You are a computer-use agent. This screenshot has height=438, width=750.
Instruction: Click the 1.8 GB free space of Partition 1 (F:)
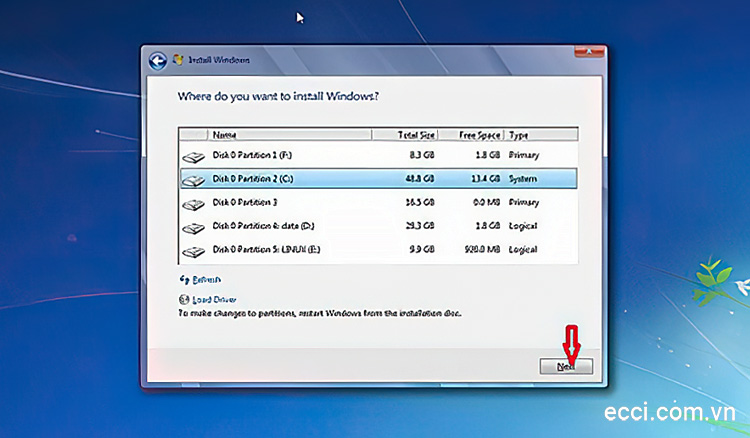click(487, 155)
